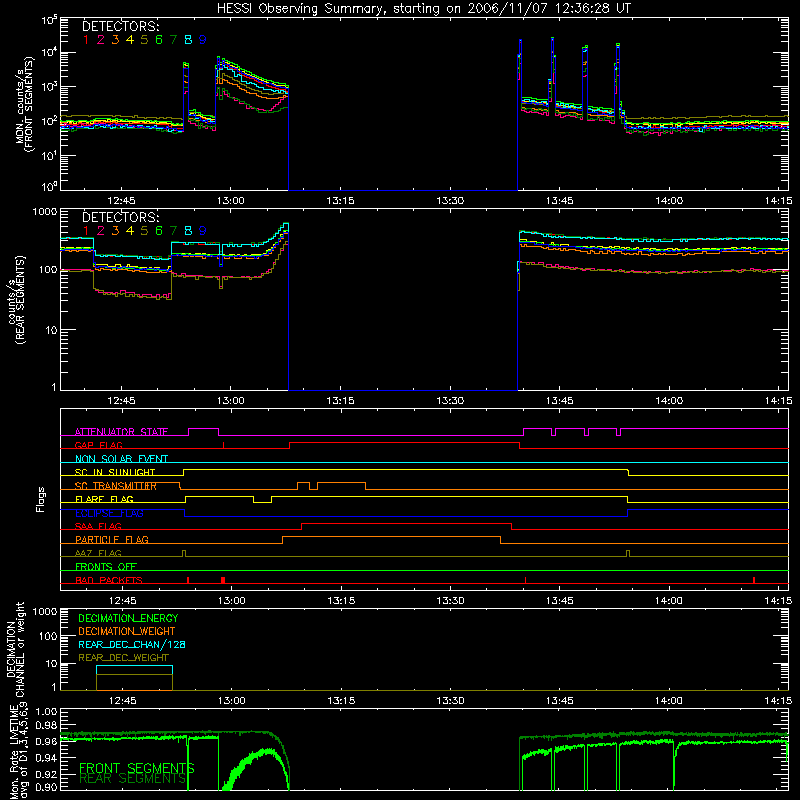Image resolution: width=800 pixels, height=800 pixels.
Task: Pick detector 1 in rear segments legend
Action: (86, 231)
